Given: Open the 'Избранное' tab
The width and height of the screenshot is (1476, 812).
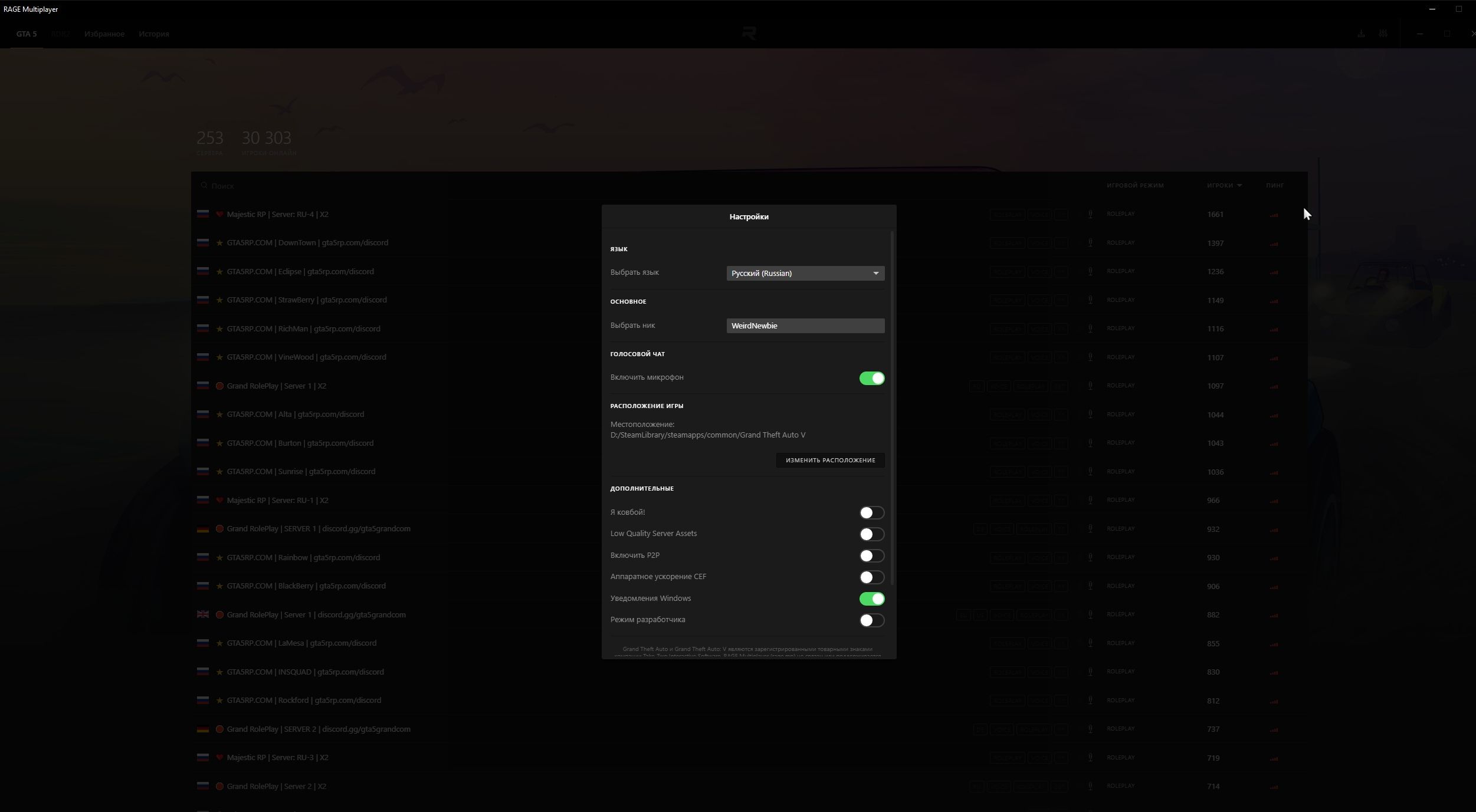Looking at the screenshot, I should pos(104,34).
